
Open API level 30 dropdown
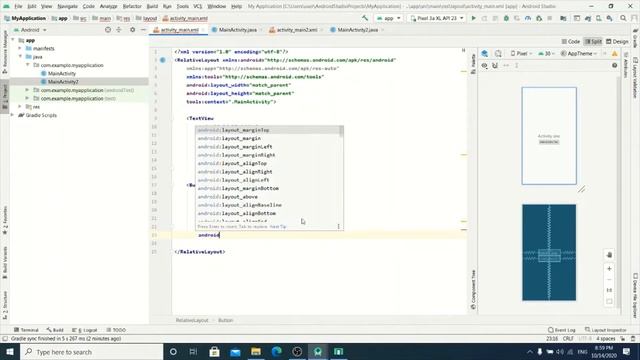tap(547, 53)
